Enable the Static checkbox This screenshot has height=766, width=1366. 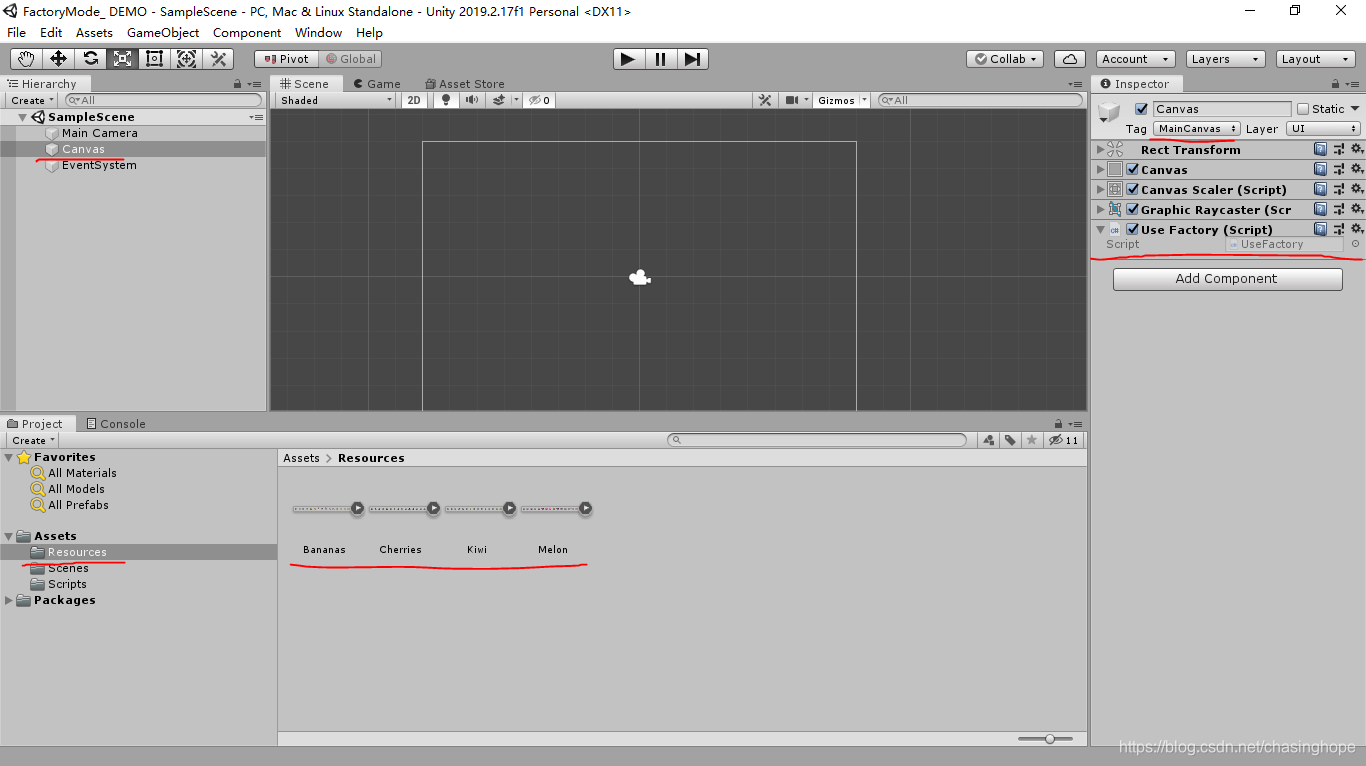tap(1302, 109)
